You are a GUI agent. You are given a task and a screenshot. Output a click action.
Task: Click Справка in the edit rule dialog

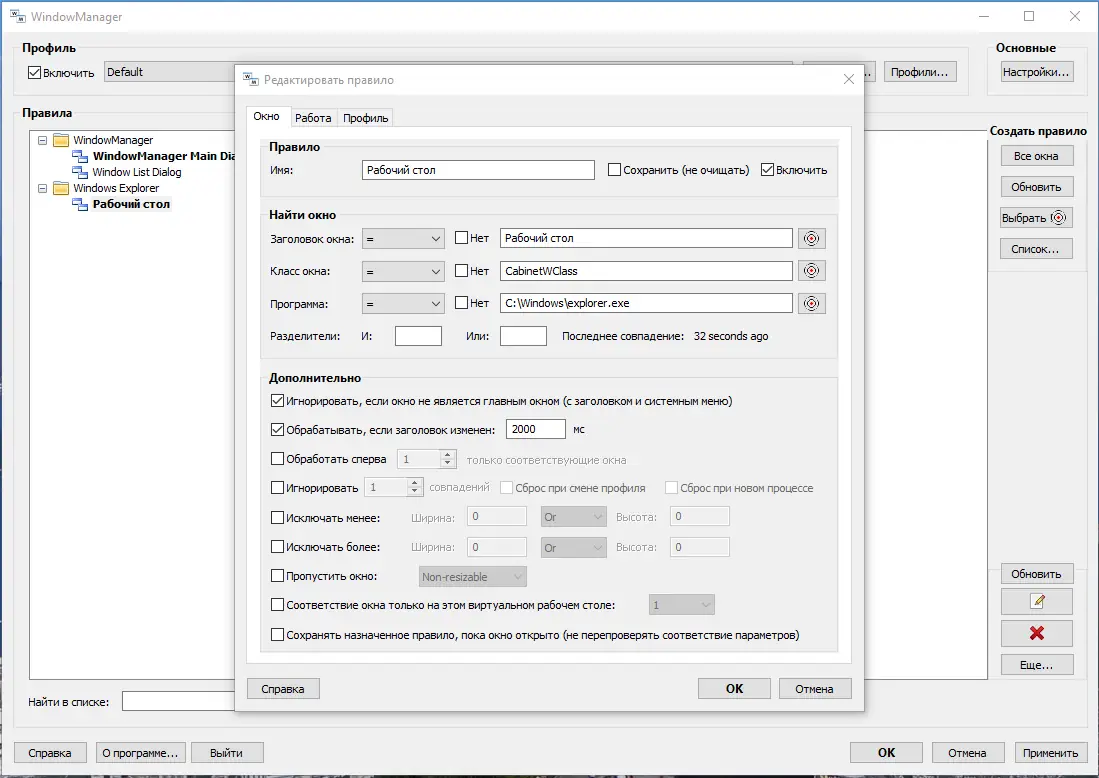pos(283,688)
